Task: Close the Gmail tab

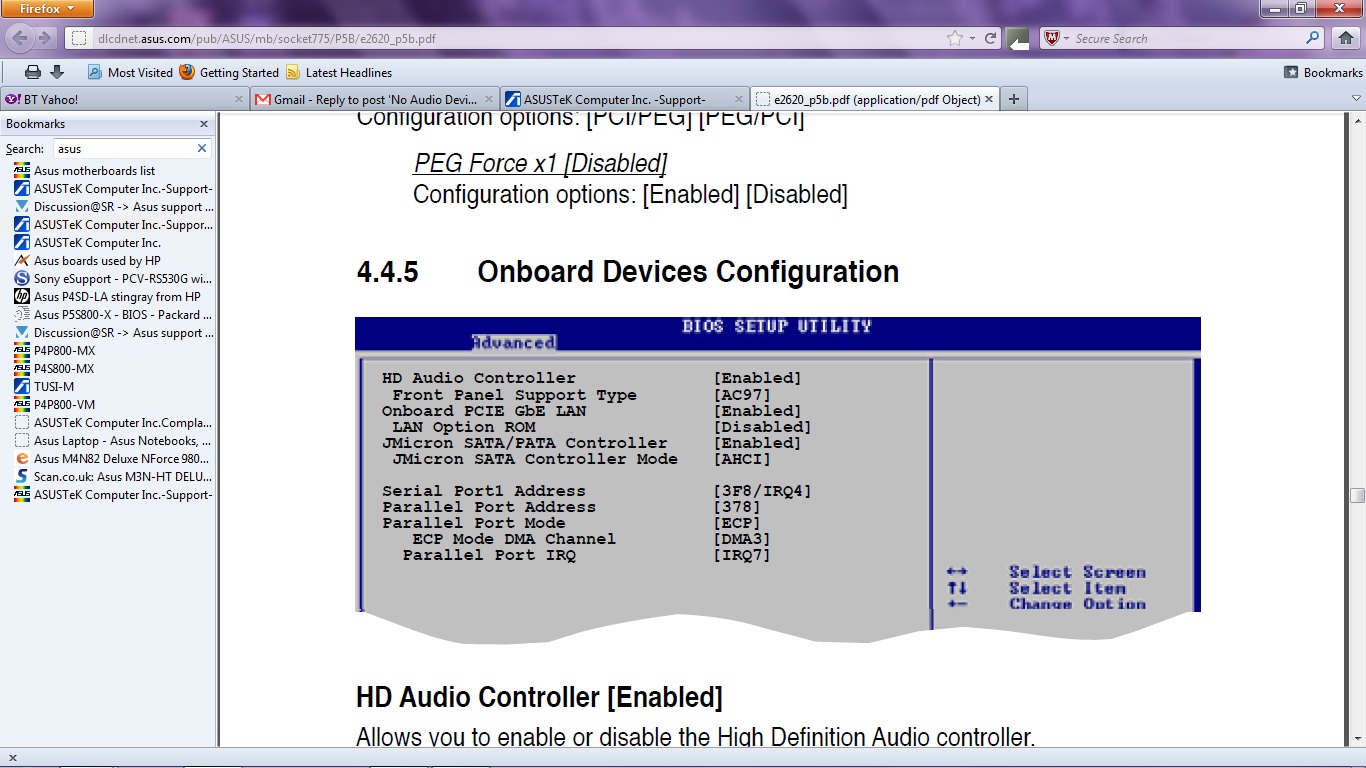Action: [x=489, y=99]
